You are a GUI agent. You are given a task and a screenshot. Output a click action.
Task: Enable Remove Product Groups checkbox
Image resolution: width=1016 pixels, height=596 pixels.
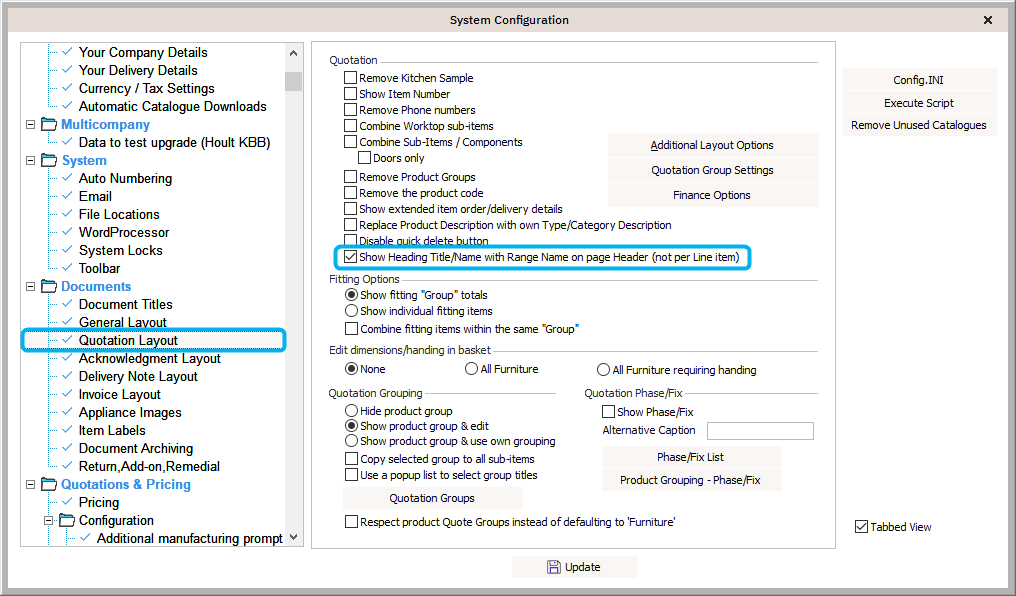(x=351, y=176)
